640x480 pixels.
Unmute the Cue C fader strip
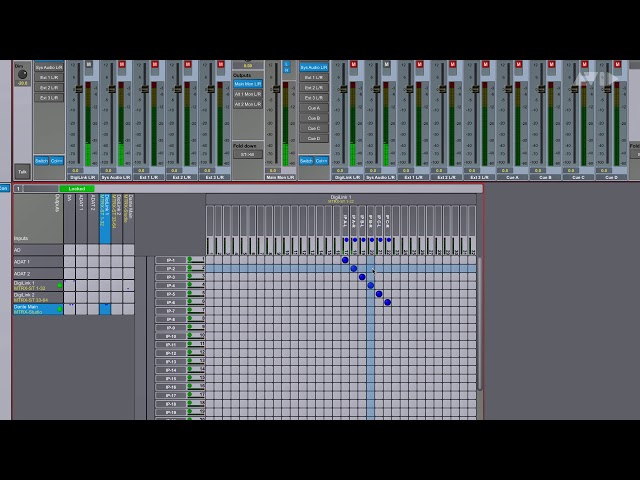585,64
